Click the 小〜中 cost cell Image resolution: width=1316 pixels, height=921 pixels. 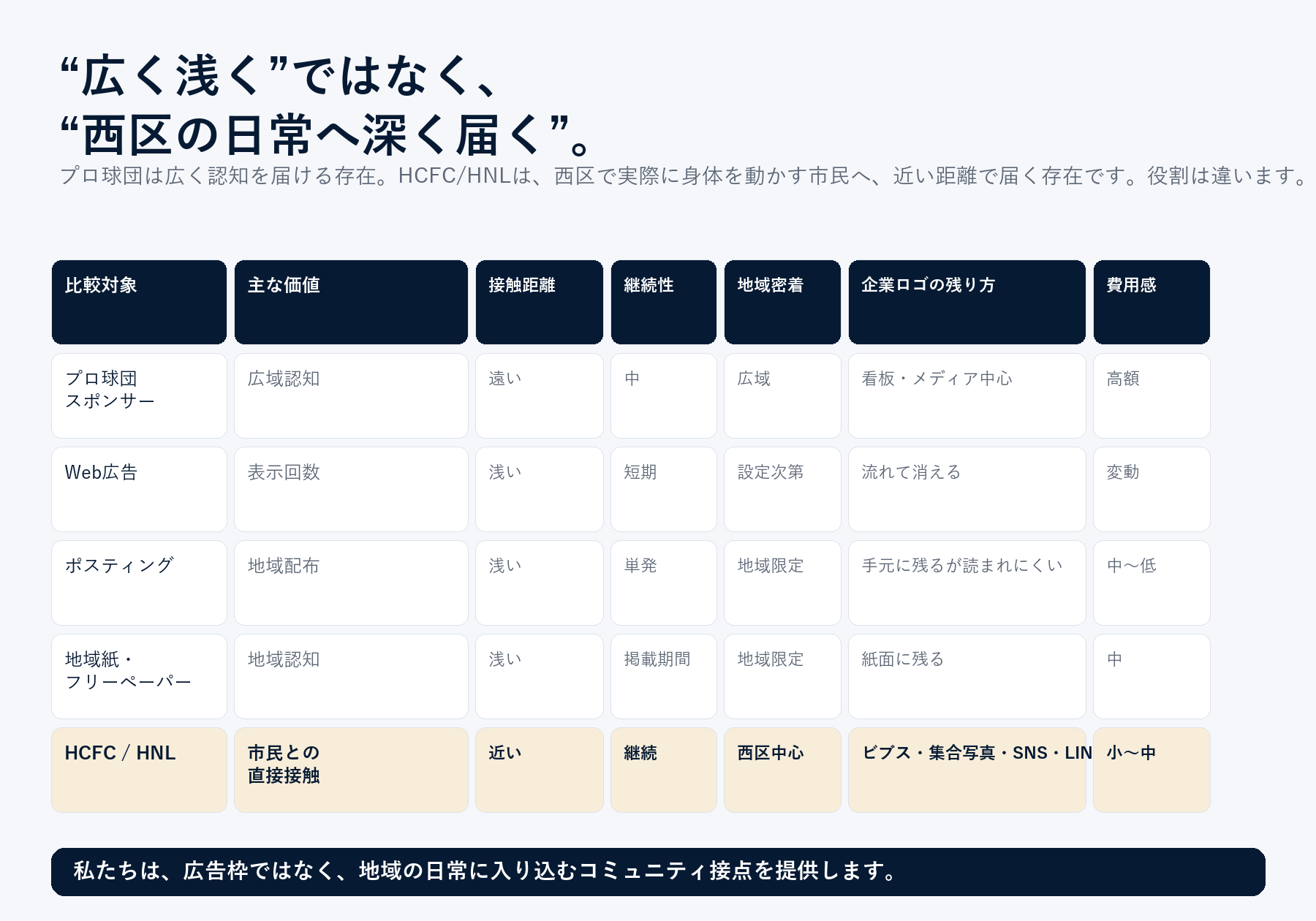click(x=1151, y=770)
